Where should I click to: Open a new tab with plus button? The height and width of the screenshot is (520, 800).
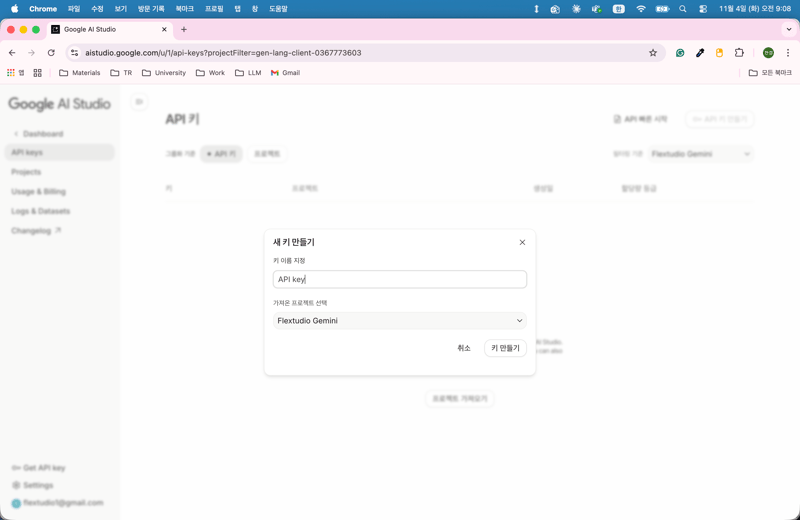pyautogui.click(x=184, y=30)
